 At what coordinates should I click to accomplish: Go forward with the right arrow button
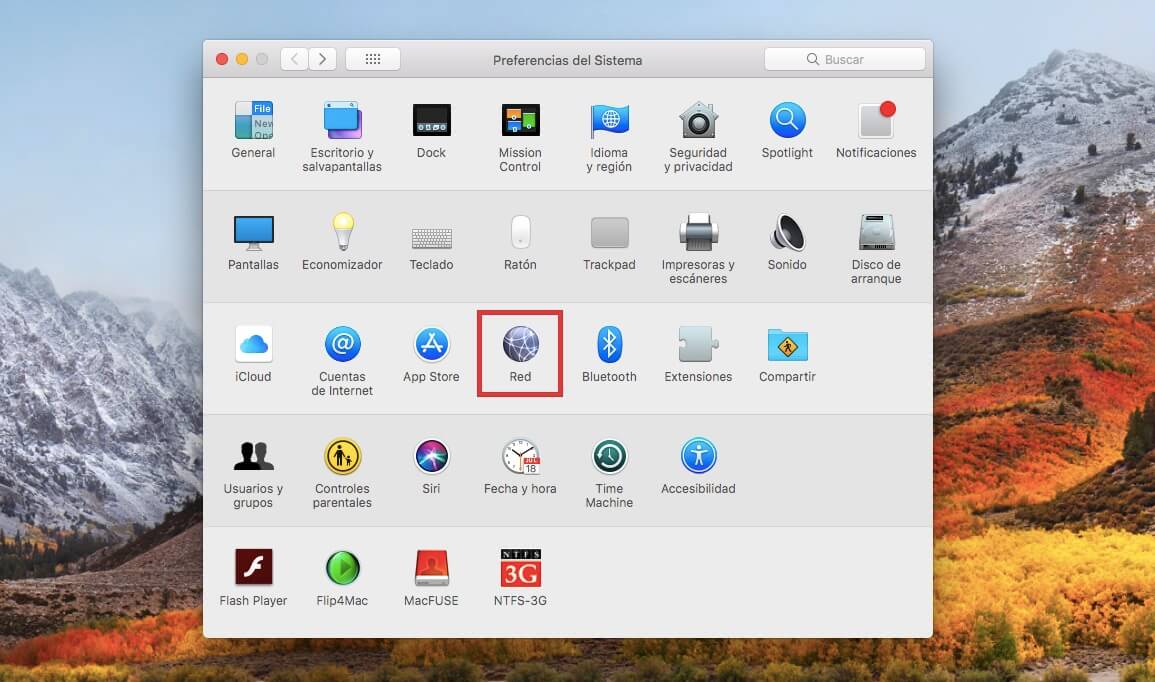pos(323,59)
